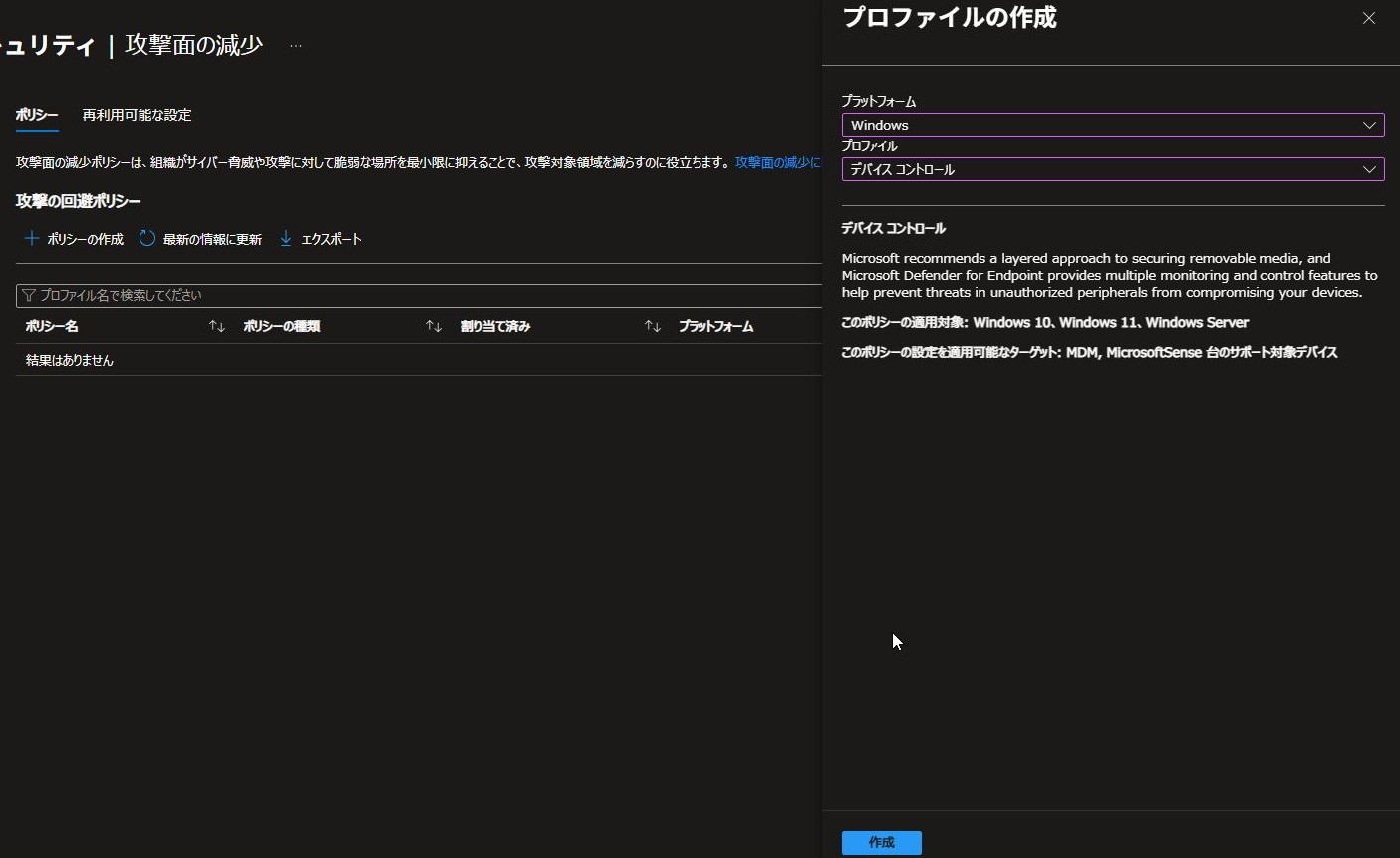Focus the プロファイル名で検索 search field
This screenshot has width=1400, height=858.
419,296
